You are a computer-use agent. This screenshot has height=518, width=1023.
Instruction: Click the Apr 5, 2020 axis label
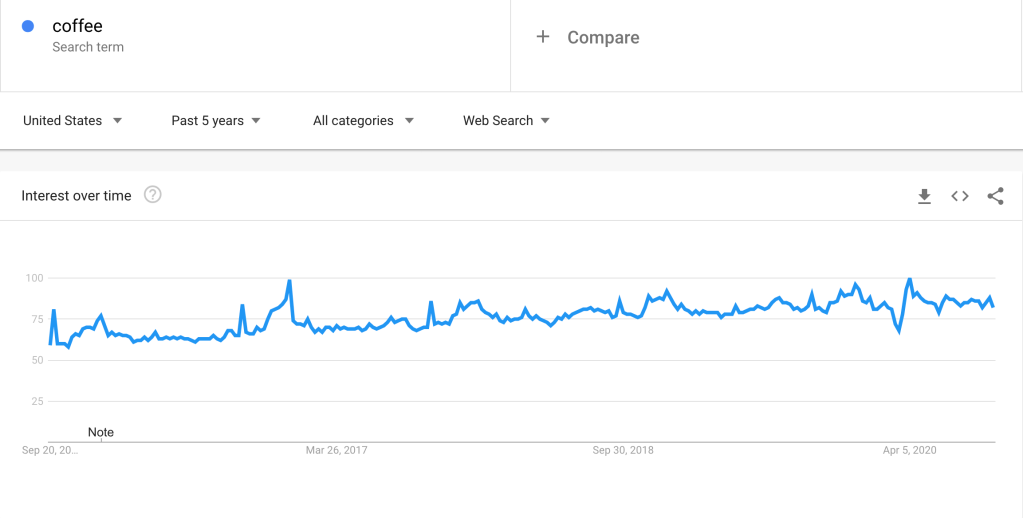[x=909, y=450]
